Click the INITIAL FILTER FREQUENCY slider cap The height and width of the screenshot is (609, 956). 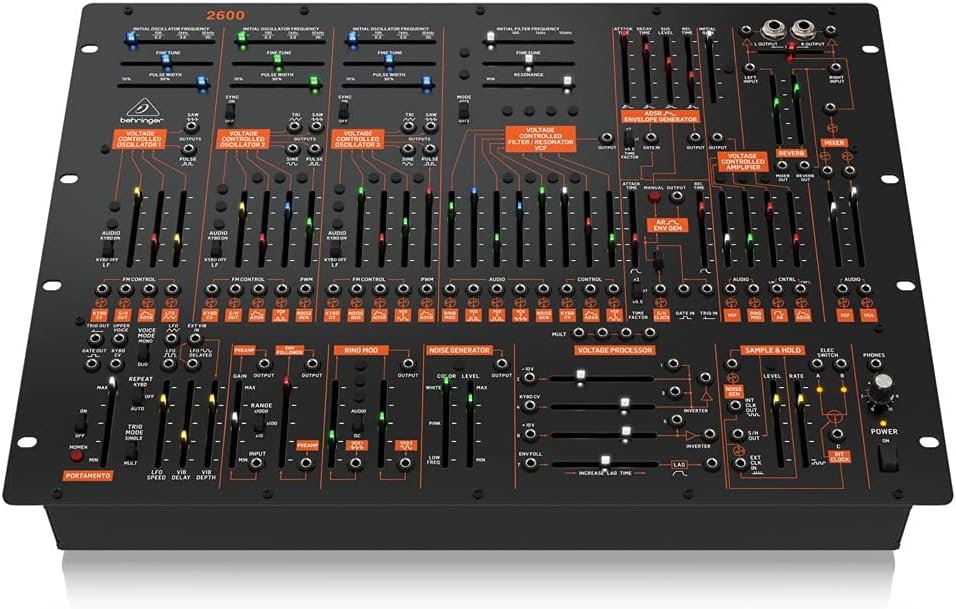click(x=490, y=38)
